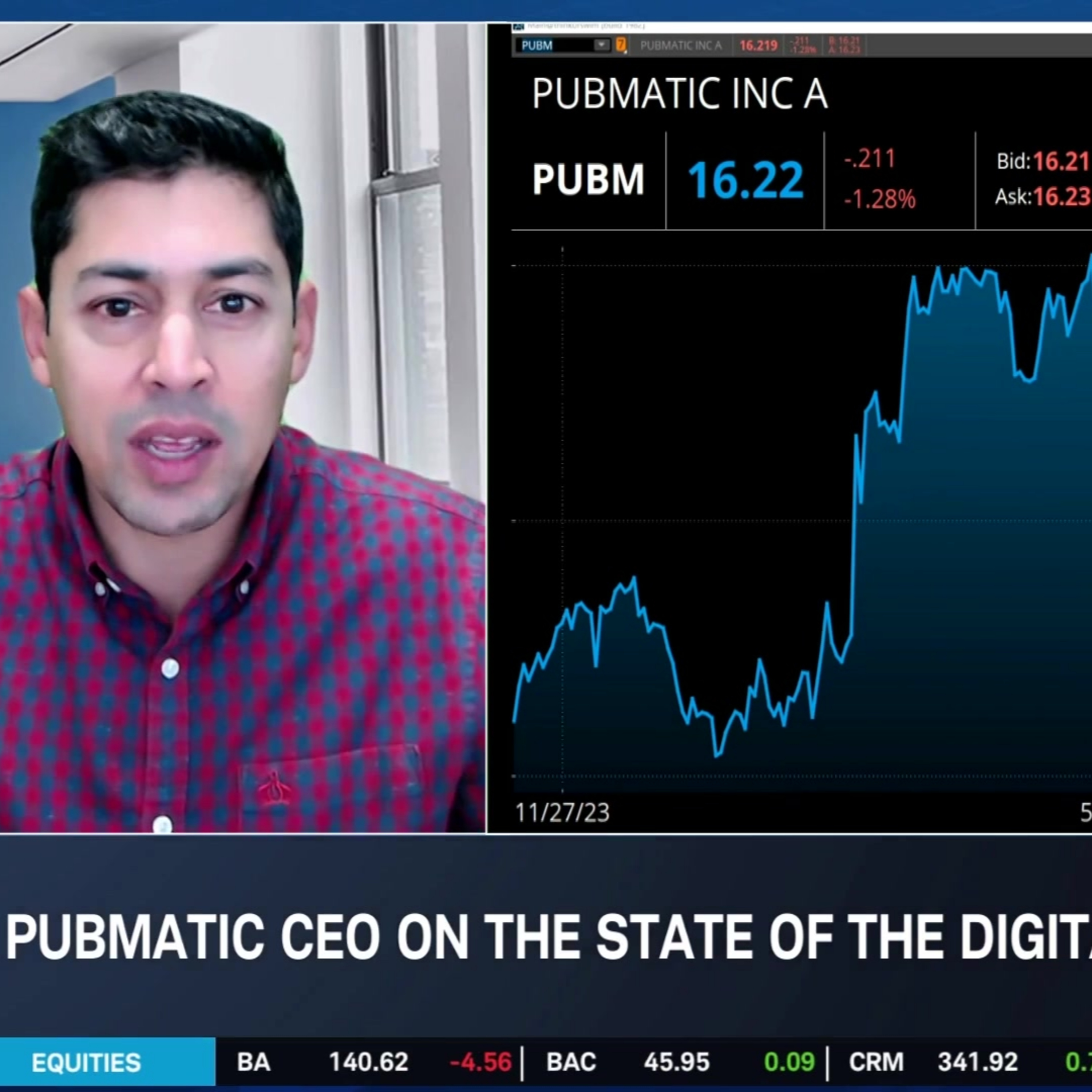Click the large 'PUBMATIC INC A' chart title
Image resolution: width=1092 pixels, height=1092 pixels.
coord(680,94)
